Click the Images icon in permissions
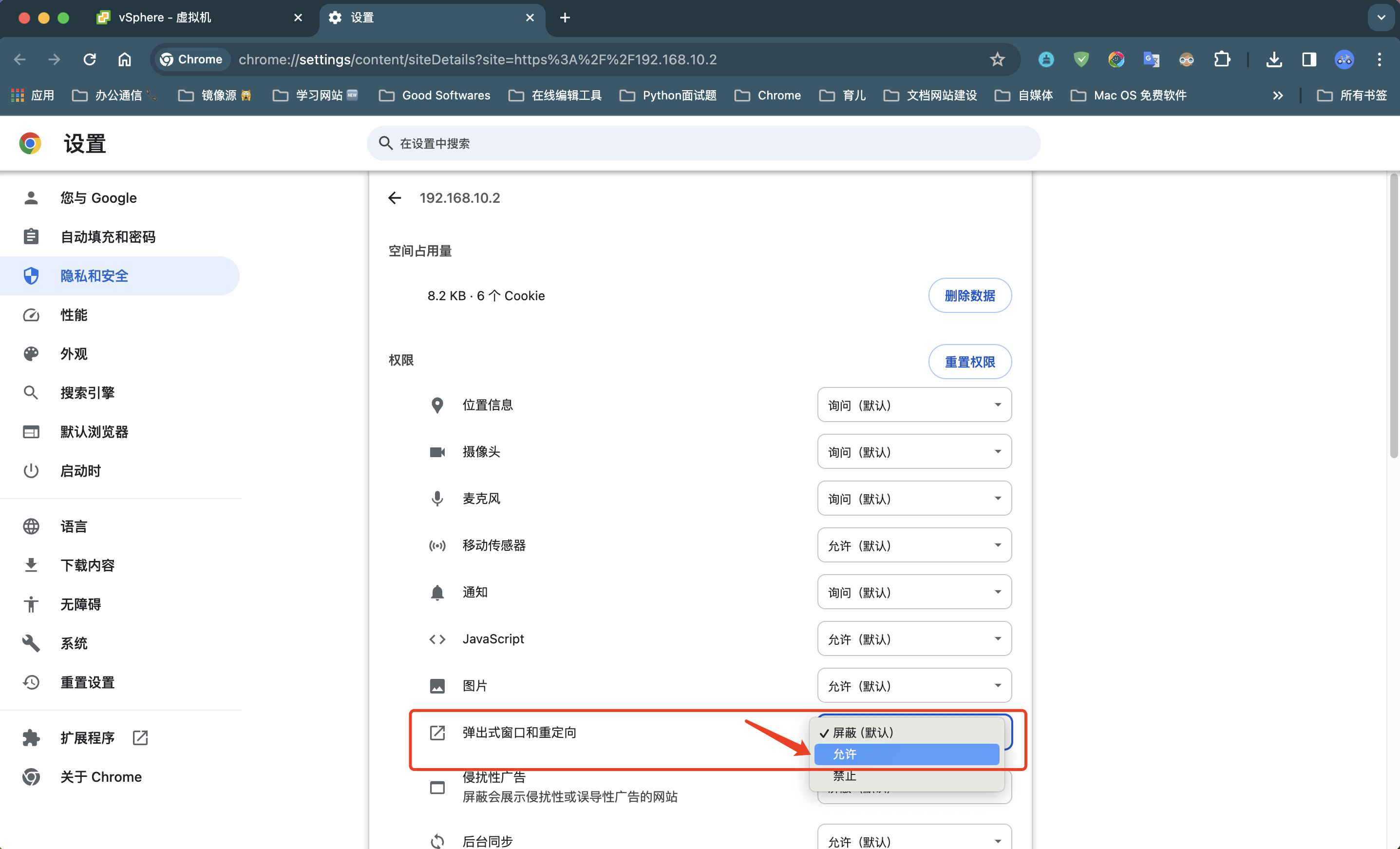 438,685
